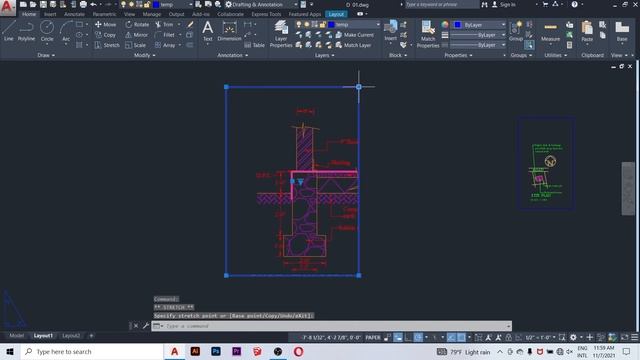Click Sign In
This screenshot has height=360, width=640.
[504, 4]
